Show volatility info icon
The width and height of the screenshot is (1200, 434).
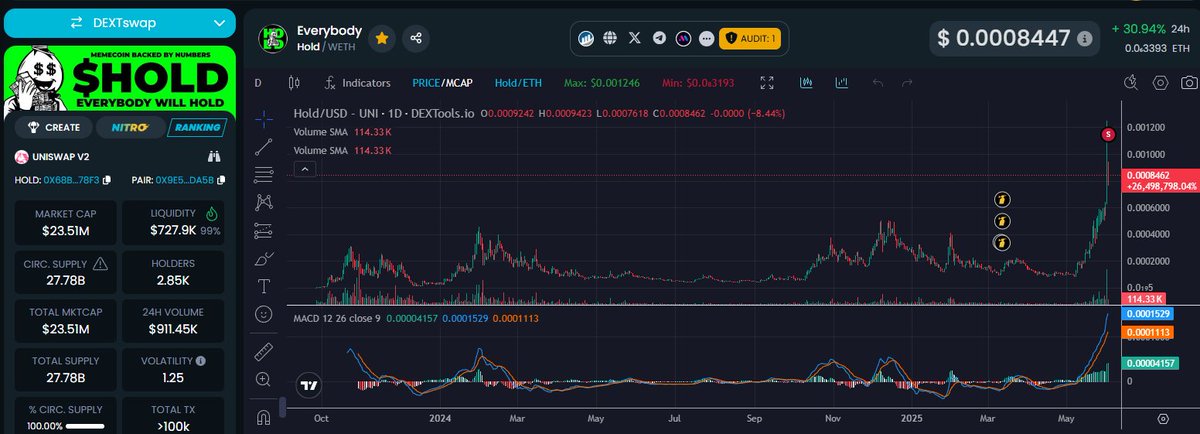pos(202,360)
